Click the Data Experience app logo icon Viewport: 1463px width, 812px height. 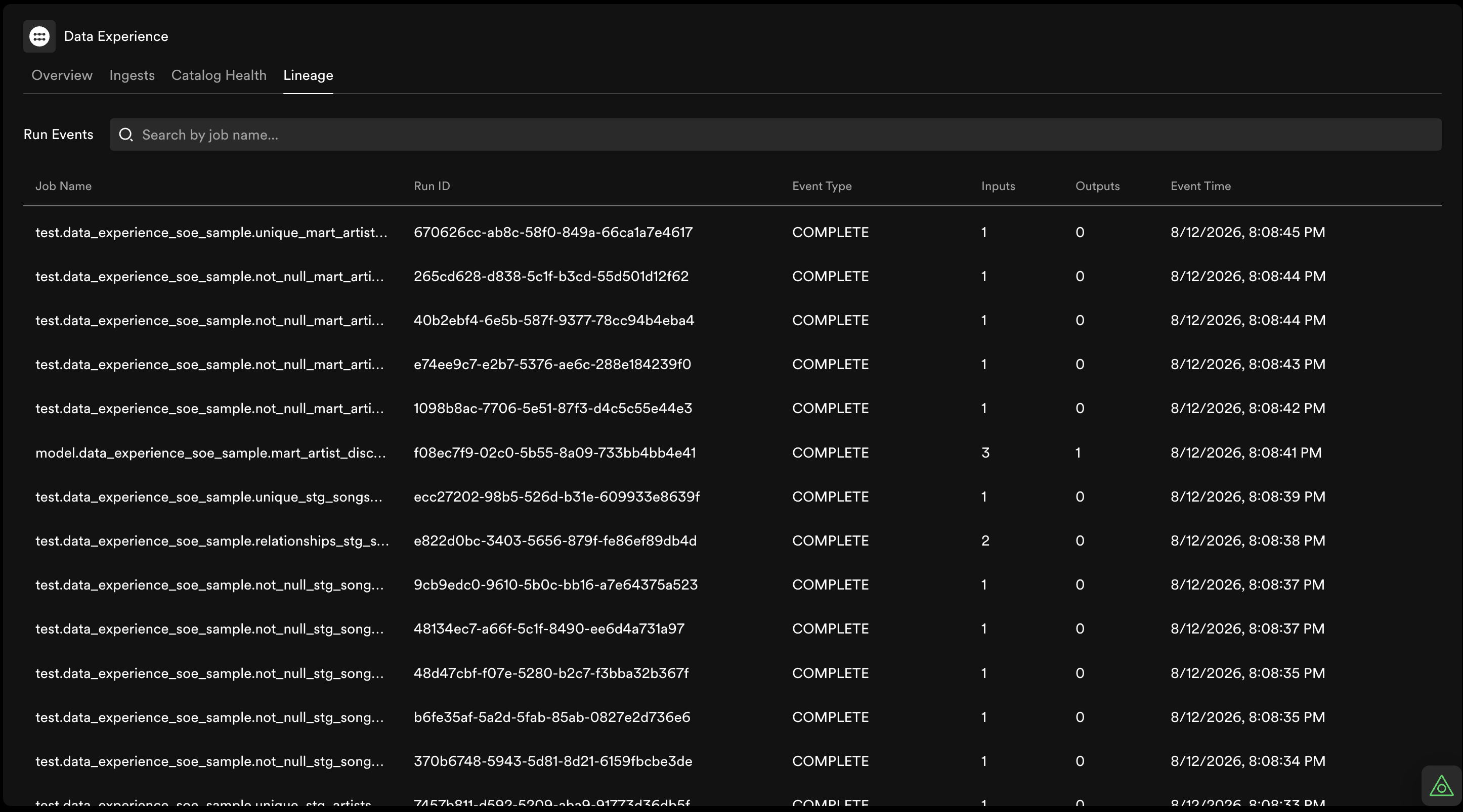click(39, 36)
